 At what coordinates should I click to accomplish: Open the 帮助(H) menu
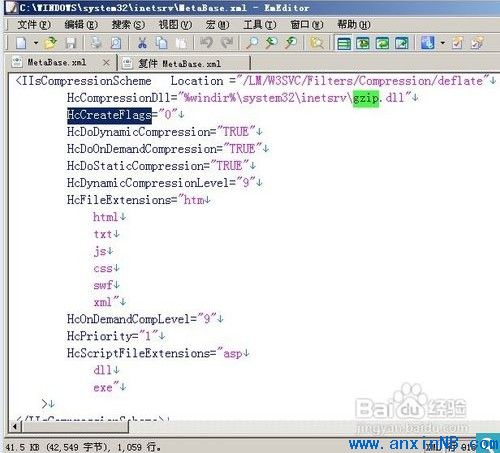pos(354,25)
